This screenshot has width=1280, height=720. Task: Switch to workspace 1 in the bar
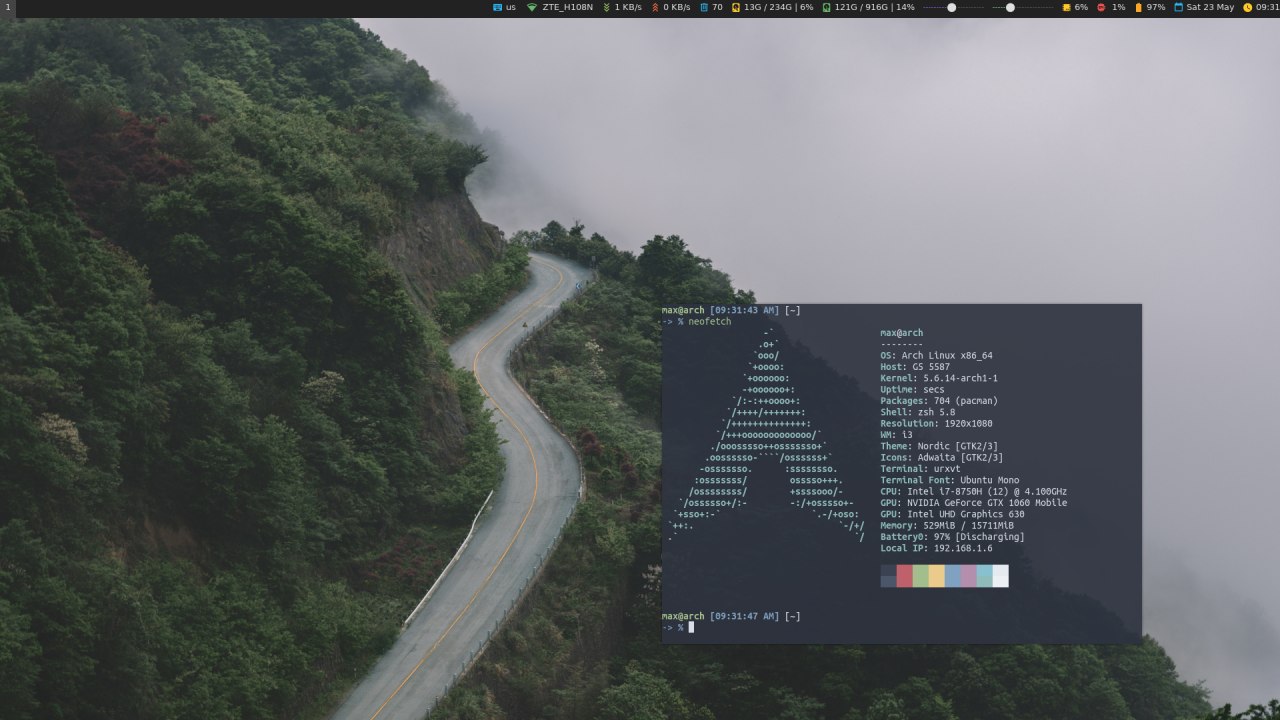coord(7,7)
